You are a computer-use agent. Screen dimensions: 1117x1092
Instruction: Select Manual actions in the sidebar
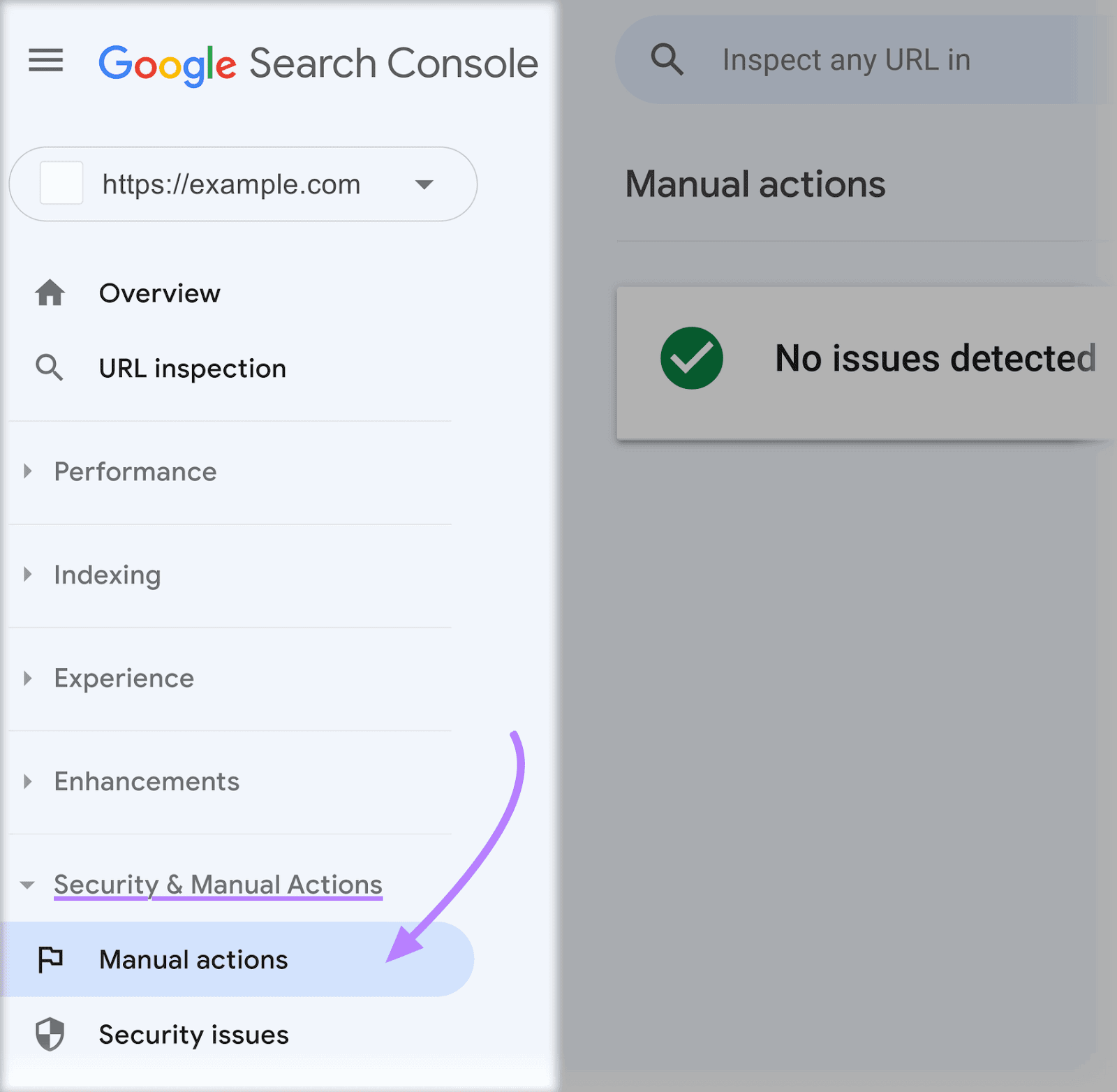pos(193,959)
